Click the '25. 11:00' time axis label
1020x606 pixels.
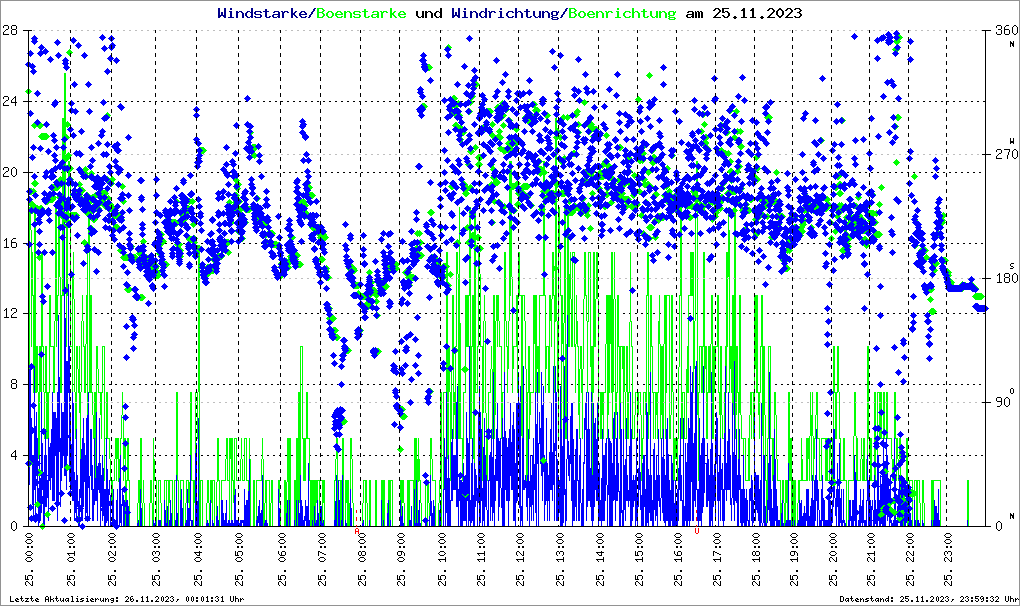coord(481,559)
